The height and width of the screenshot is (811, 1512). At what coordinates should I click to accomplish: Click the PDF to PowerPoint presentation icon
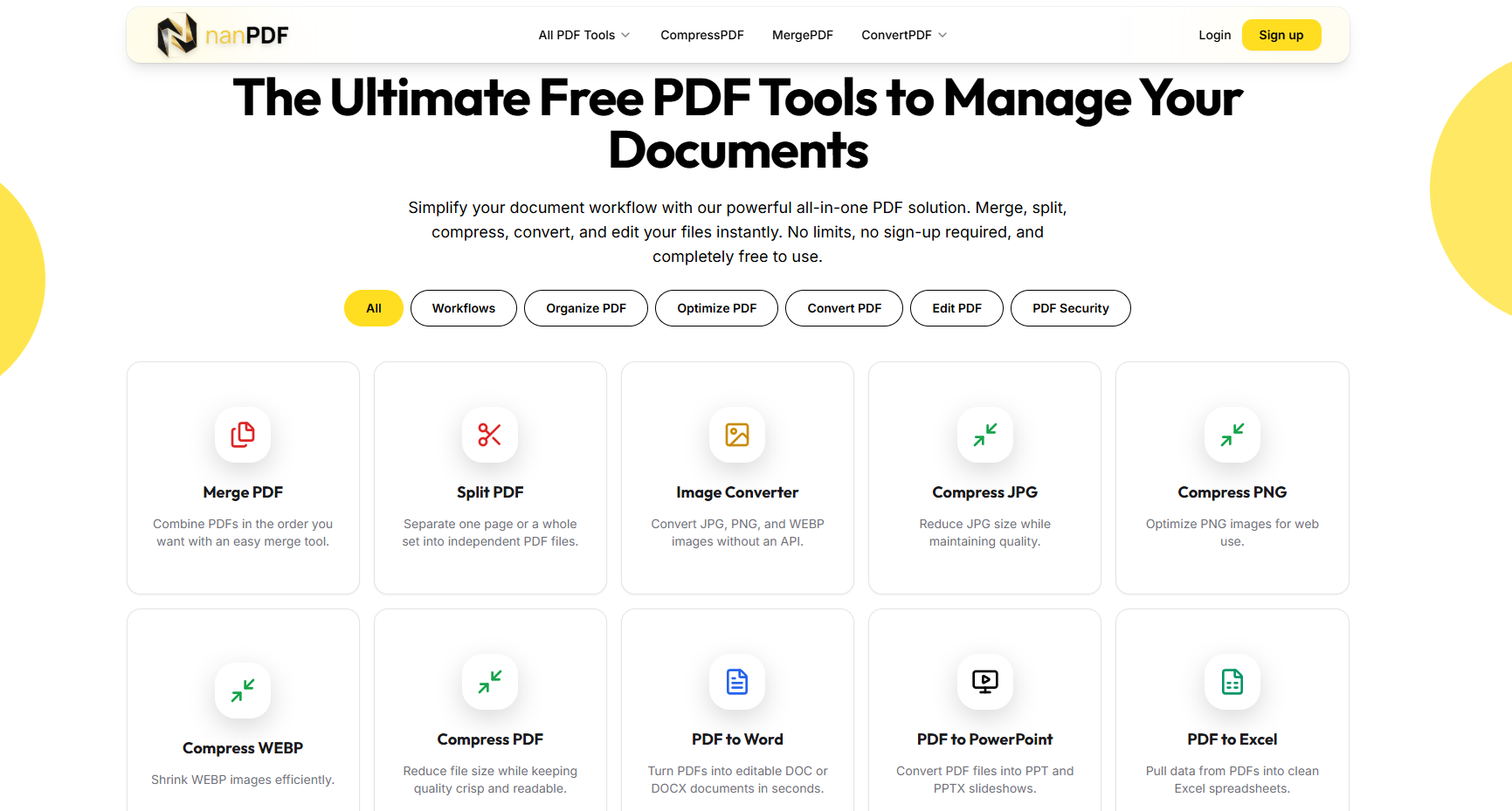click(x=985, y=682)
